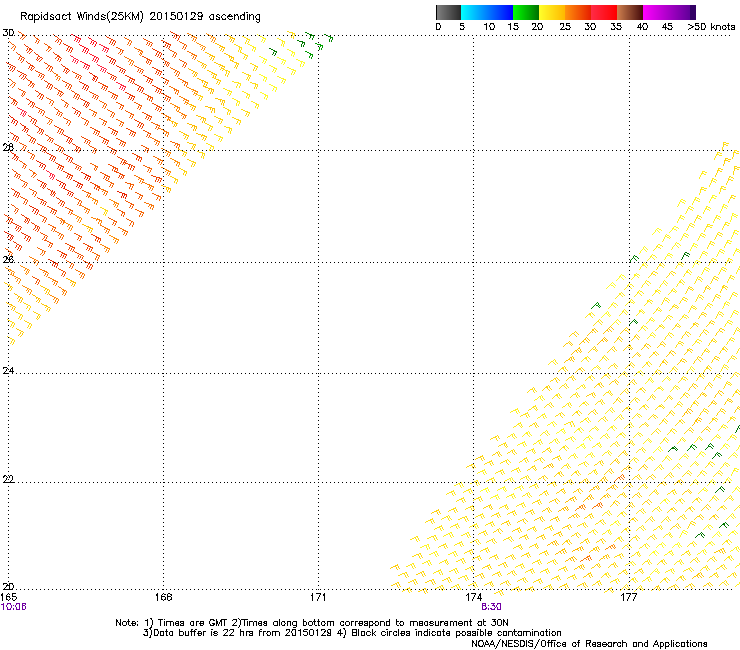Click the brown 35-40 knots color segment

pos(630,12)
